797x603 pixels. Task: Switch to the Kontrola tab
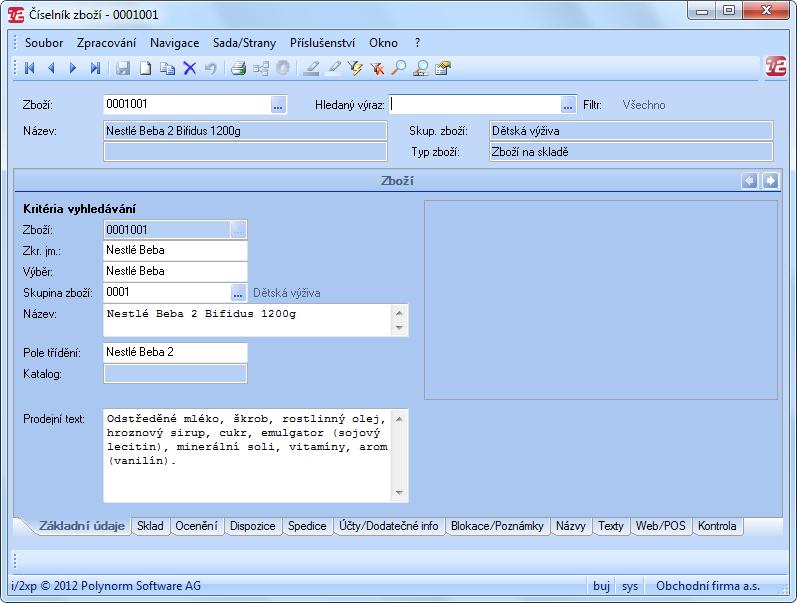(x=717, y=526)
